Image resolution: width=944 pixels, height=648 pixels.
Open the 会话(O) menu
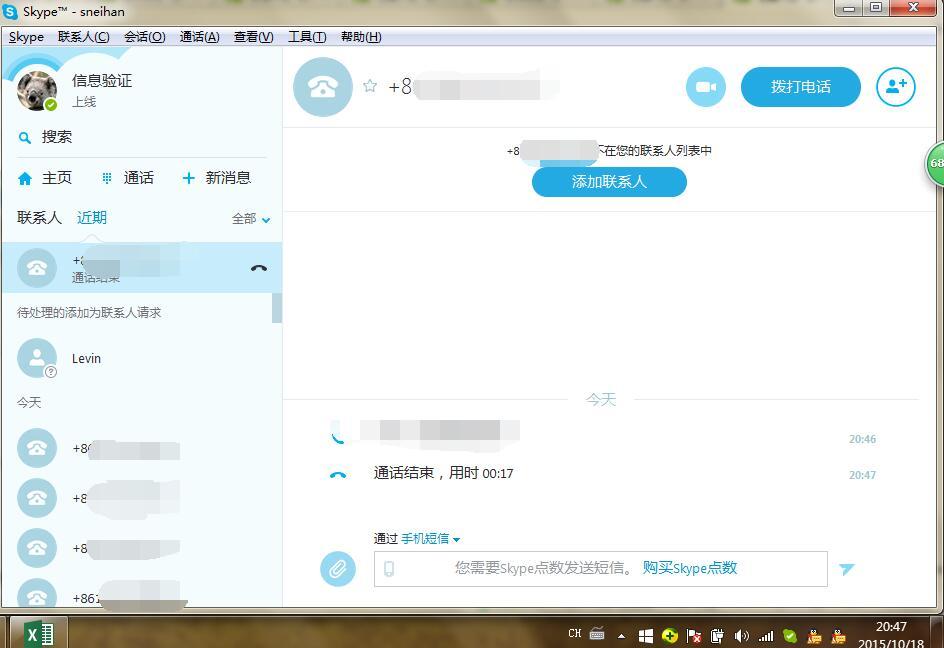coord(144,37)
